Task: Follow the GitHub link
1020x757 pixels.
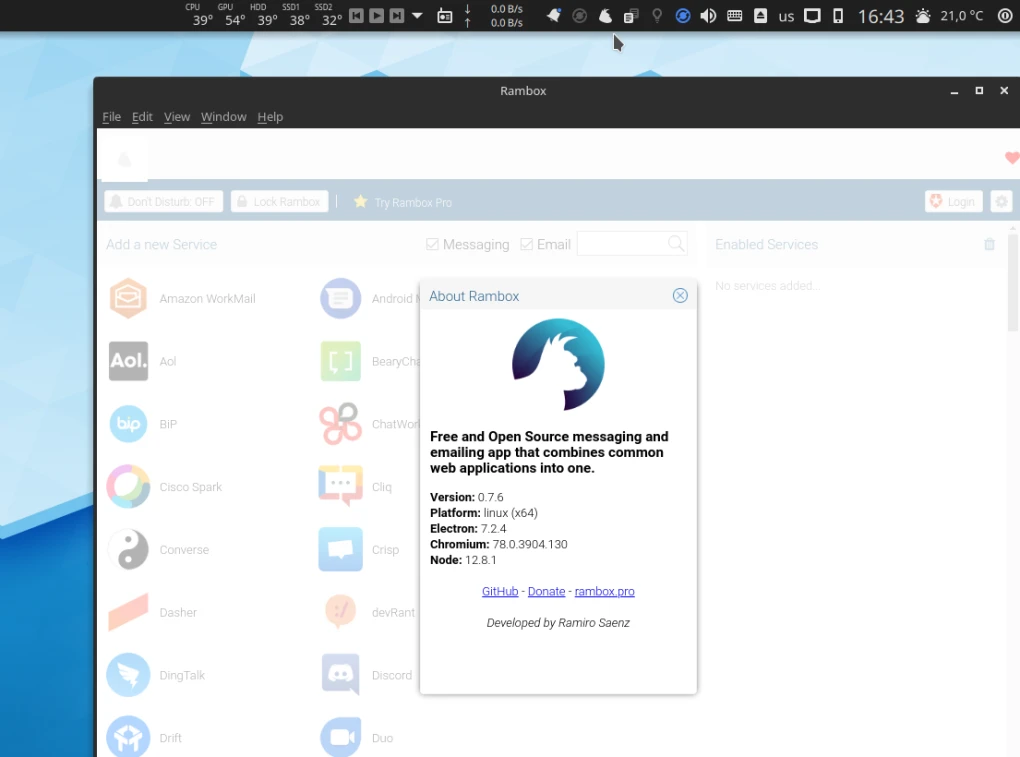Action: [500, 591]
